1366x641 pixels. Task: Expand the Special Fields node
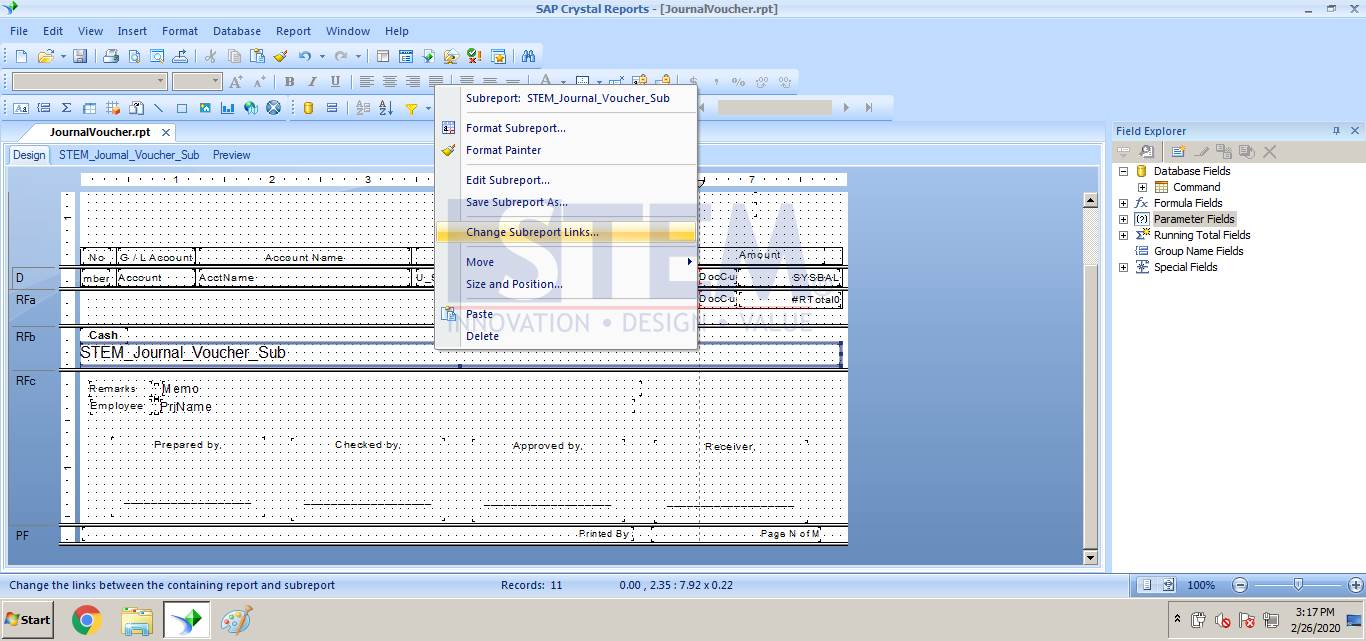tap(1124, 267)
